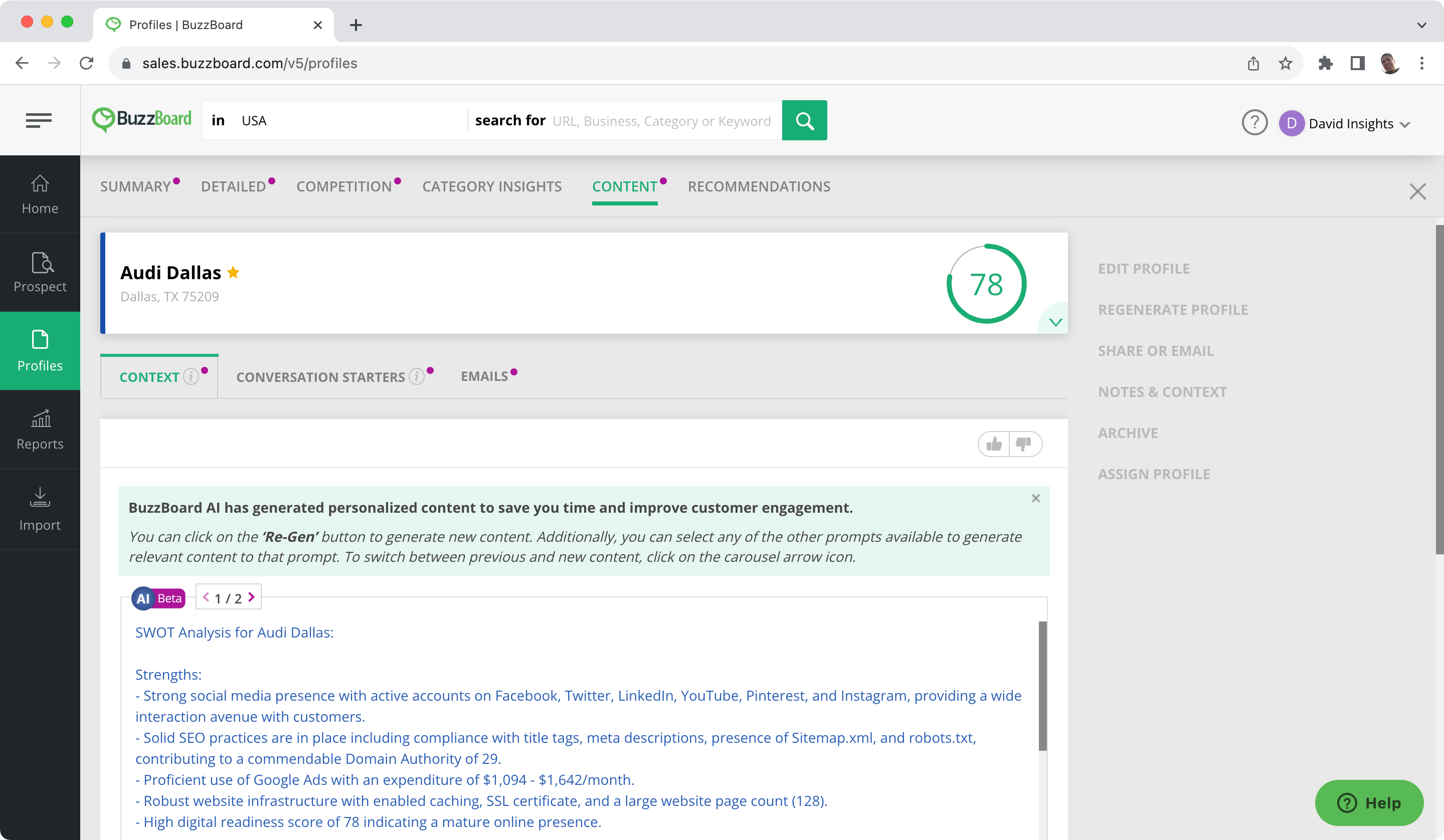Image resolution: width=1444 pixels, height=840 pixels.
Task: Click the thumbs up feedback icon
Action: [x=994, y=444]
